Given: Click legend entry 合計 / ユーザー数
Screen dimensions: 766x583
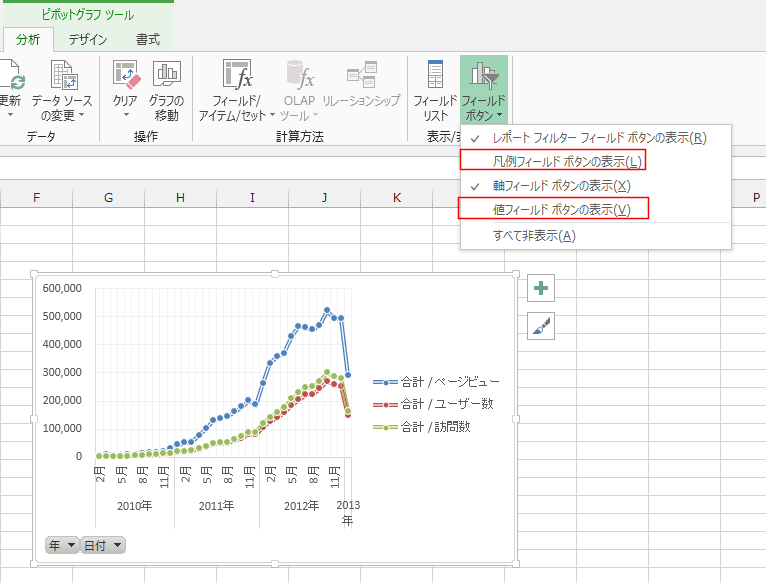Looking at the screenshot, I should [433, 404].
